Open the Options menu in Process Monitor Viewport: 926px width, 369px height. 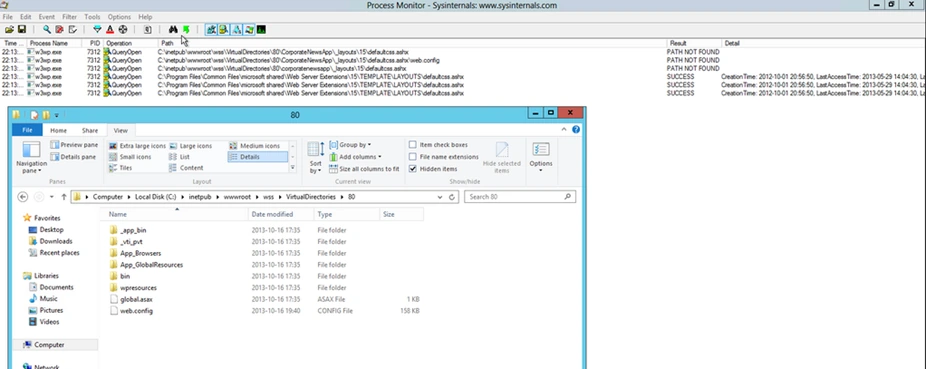click(119, 17)
